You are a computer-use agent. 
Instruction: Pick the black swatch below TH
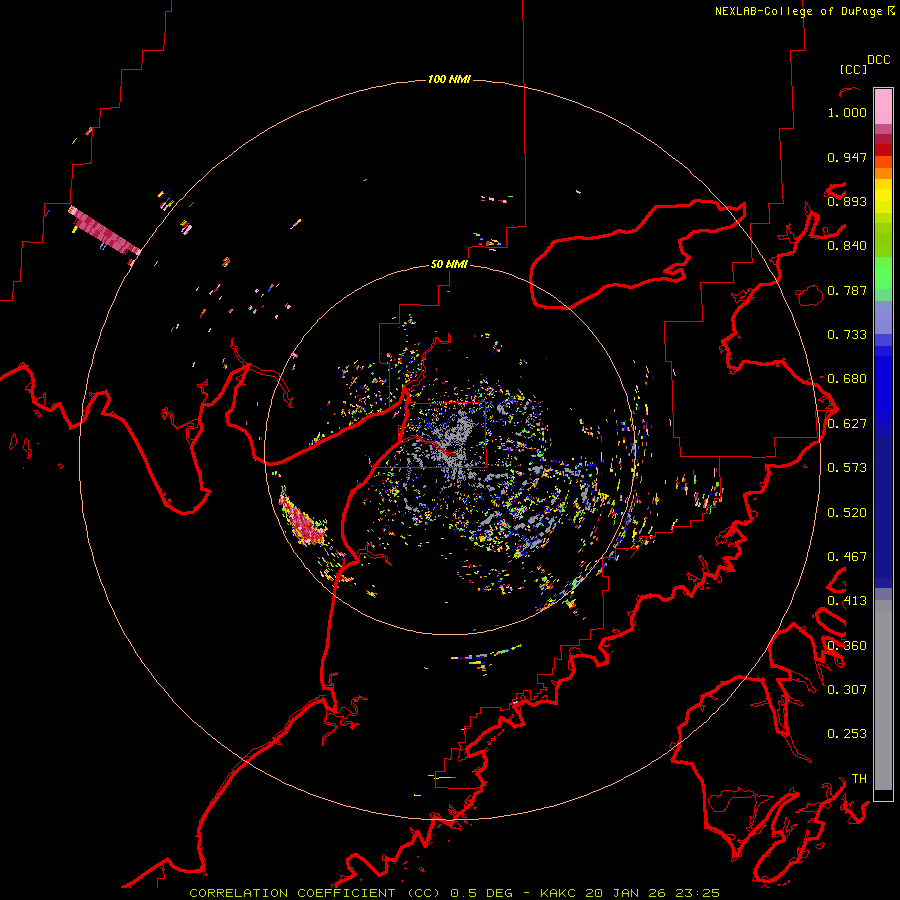click(x=883, y=794)
